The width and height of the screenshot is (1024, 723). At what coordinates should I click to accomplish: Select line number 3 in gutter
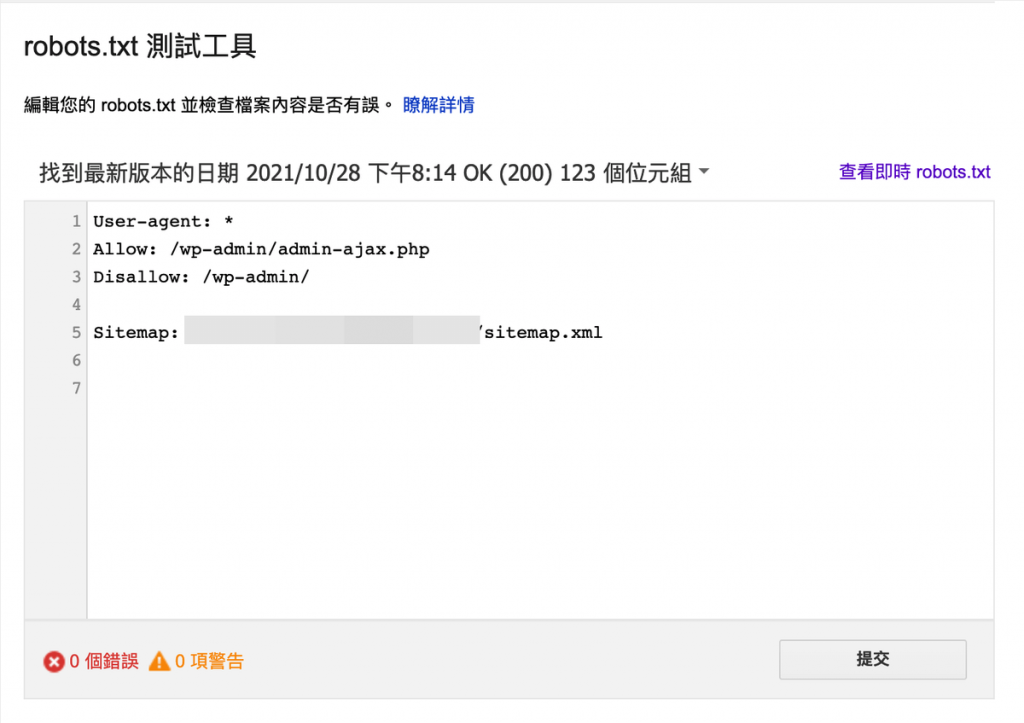coord(76,277)
